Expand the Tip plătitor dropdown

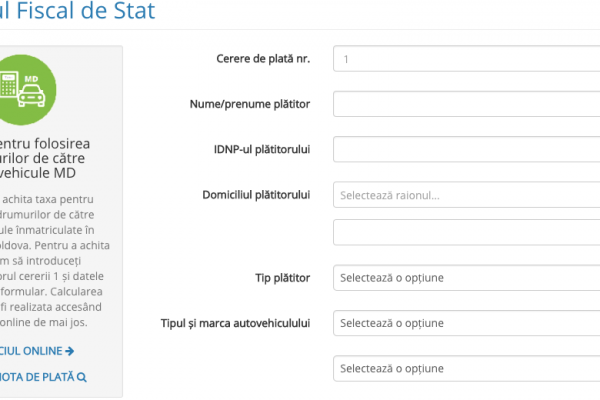pos(466,278)
